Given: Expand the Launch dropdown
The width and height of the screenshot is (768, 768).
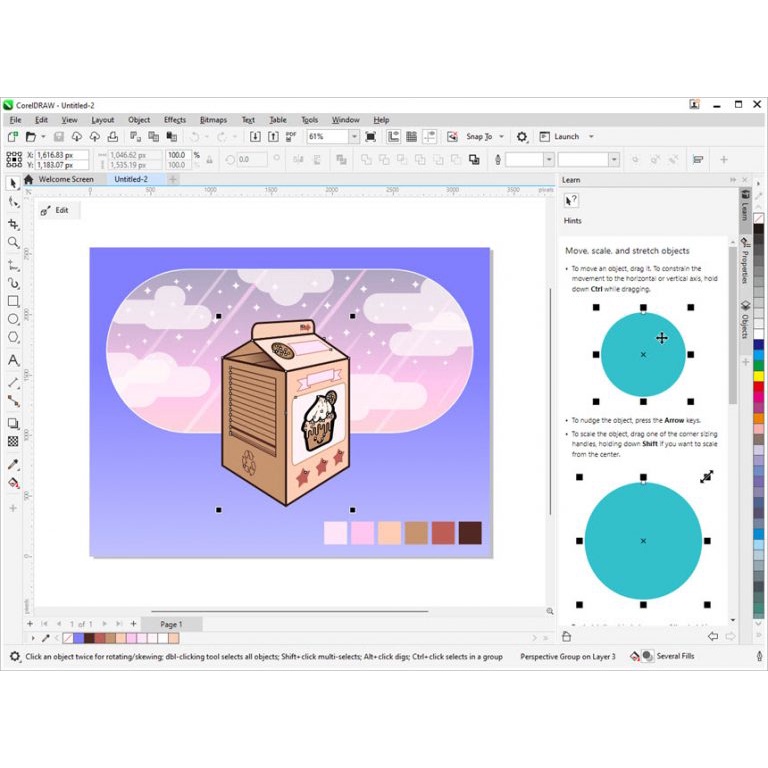Looking at the screenshot, I should [591, 137].
